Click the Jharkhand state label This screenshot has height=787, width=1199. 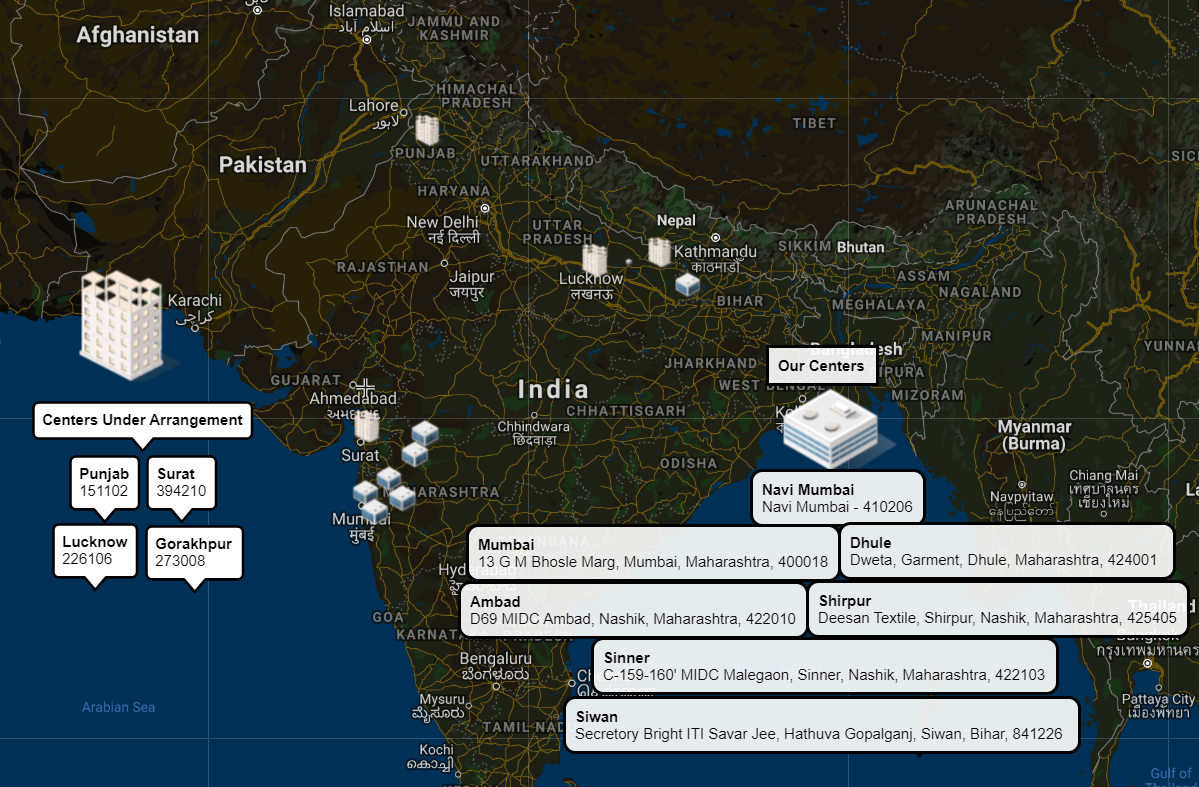(x=710, y=363)
